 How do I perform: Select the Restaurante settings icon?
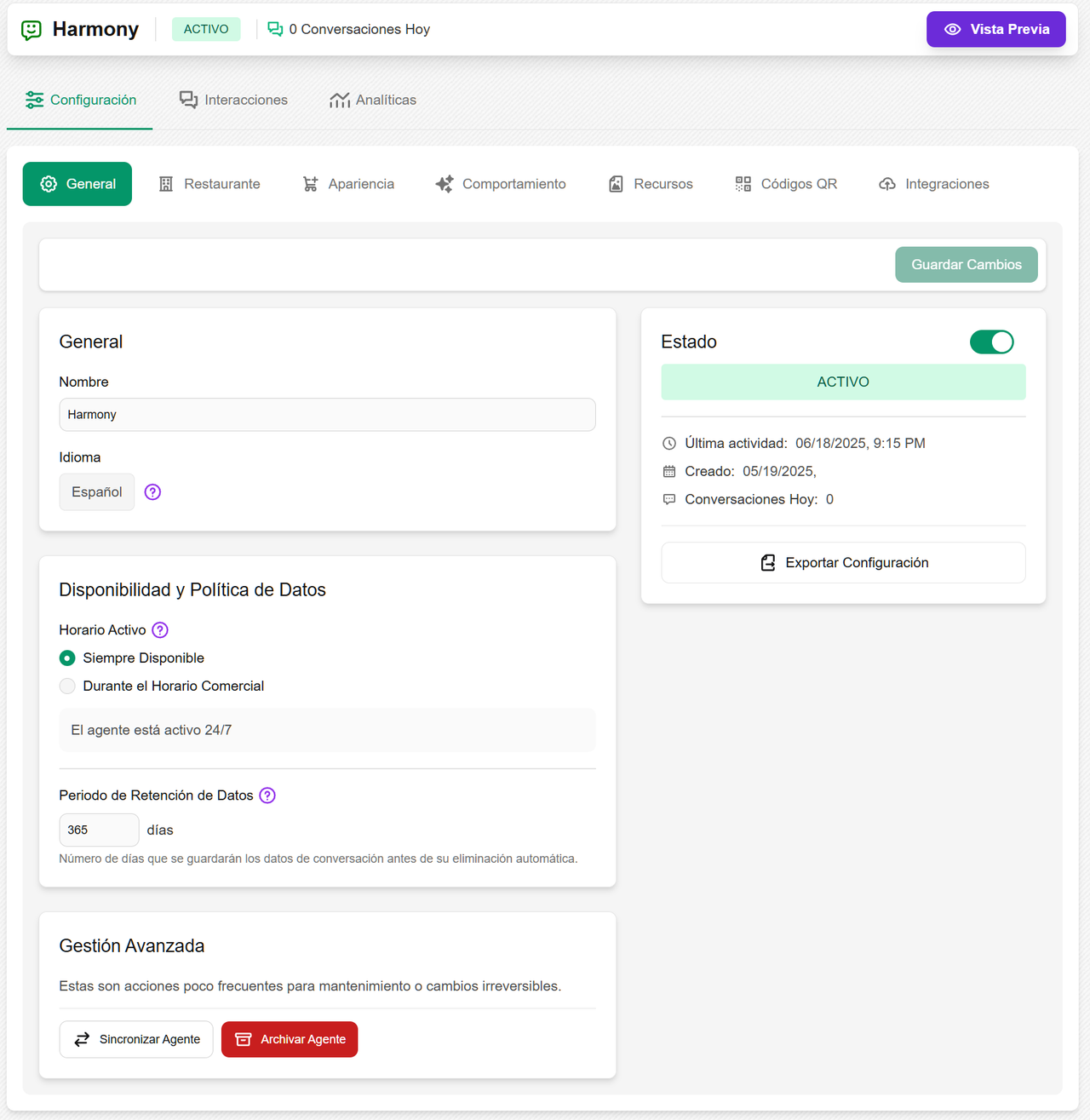[165, 184]
